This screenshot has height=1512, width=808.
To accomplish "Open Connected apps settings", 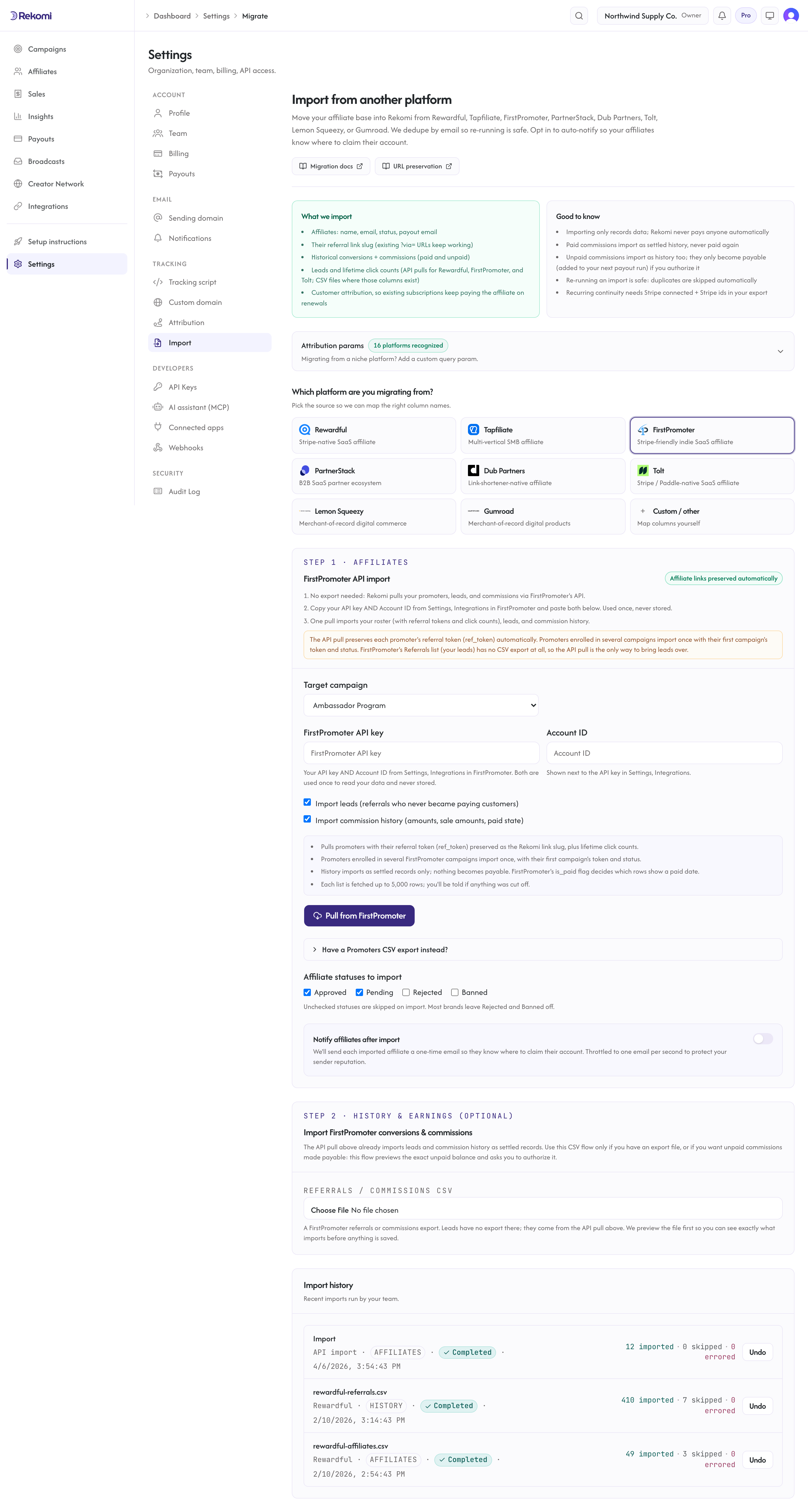I will point(210,427).
